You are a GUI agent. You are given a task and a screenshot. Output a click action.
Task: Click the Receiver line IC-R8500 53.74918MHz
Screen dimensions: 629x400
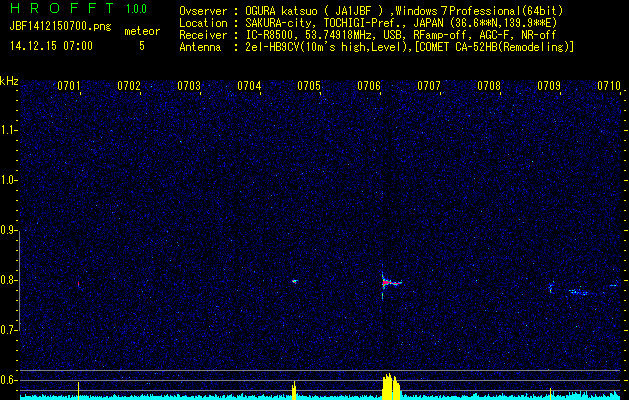[368, 35]
